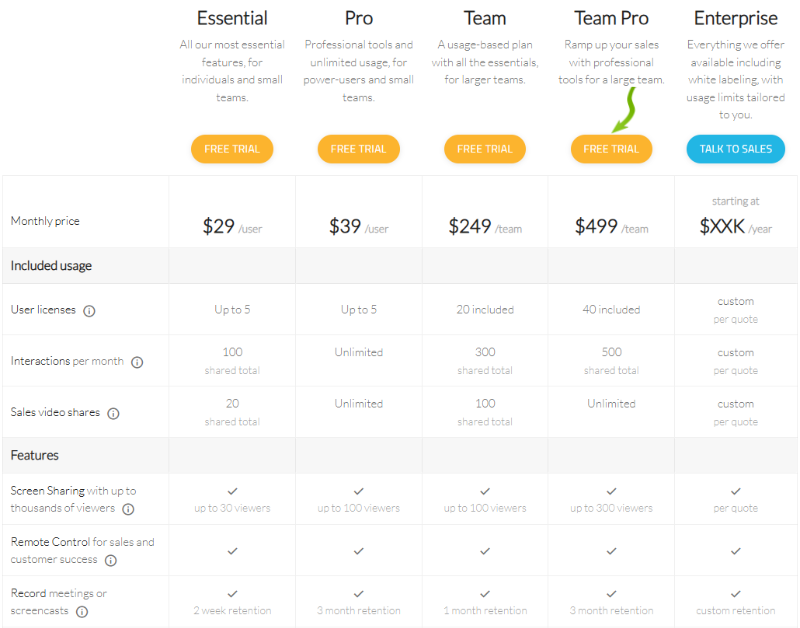Viewport: 800px width, 628px height.
Task: Click the Monthly price row label
Action: (x=45, y=221)
